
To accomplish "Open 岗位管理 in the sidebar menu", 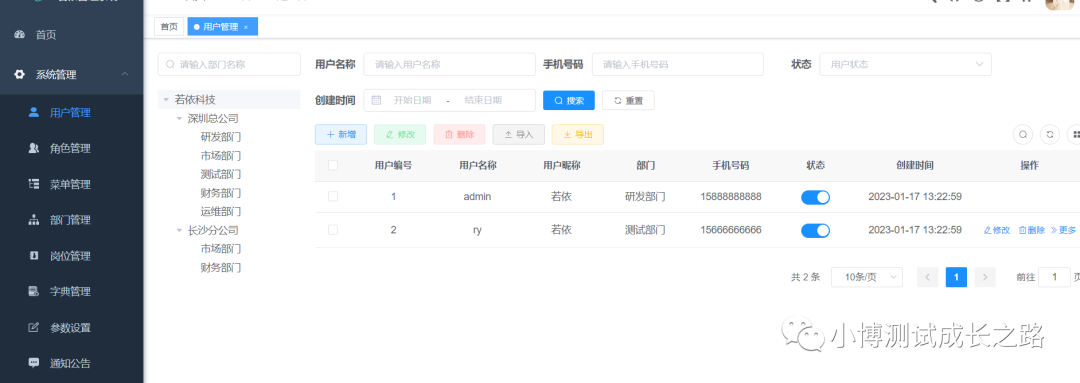I will [70, 256].
